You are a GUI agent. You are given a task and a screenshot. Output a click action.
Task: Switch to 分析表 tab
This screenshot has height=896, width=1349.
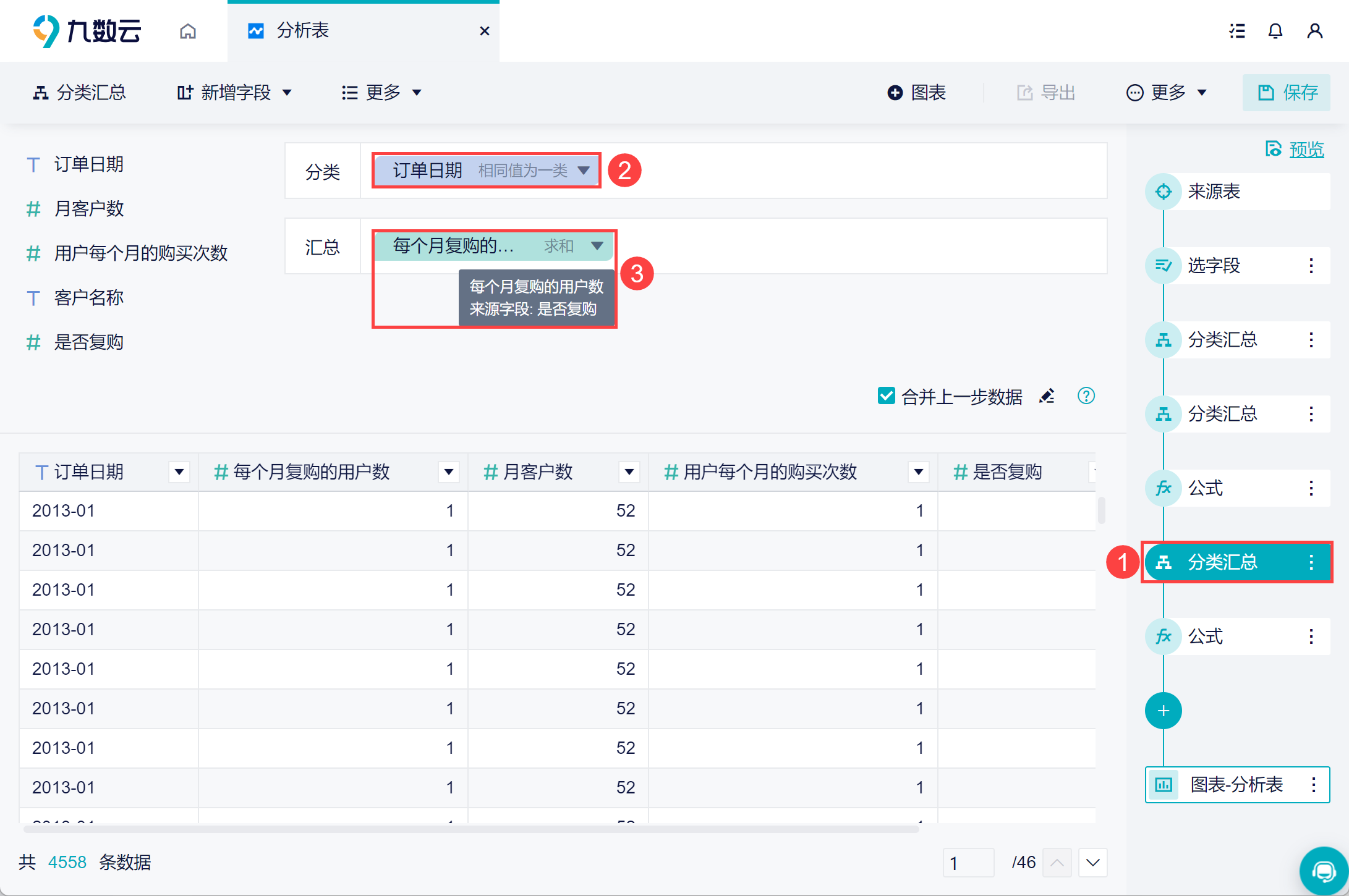coord(303,31)
